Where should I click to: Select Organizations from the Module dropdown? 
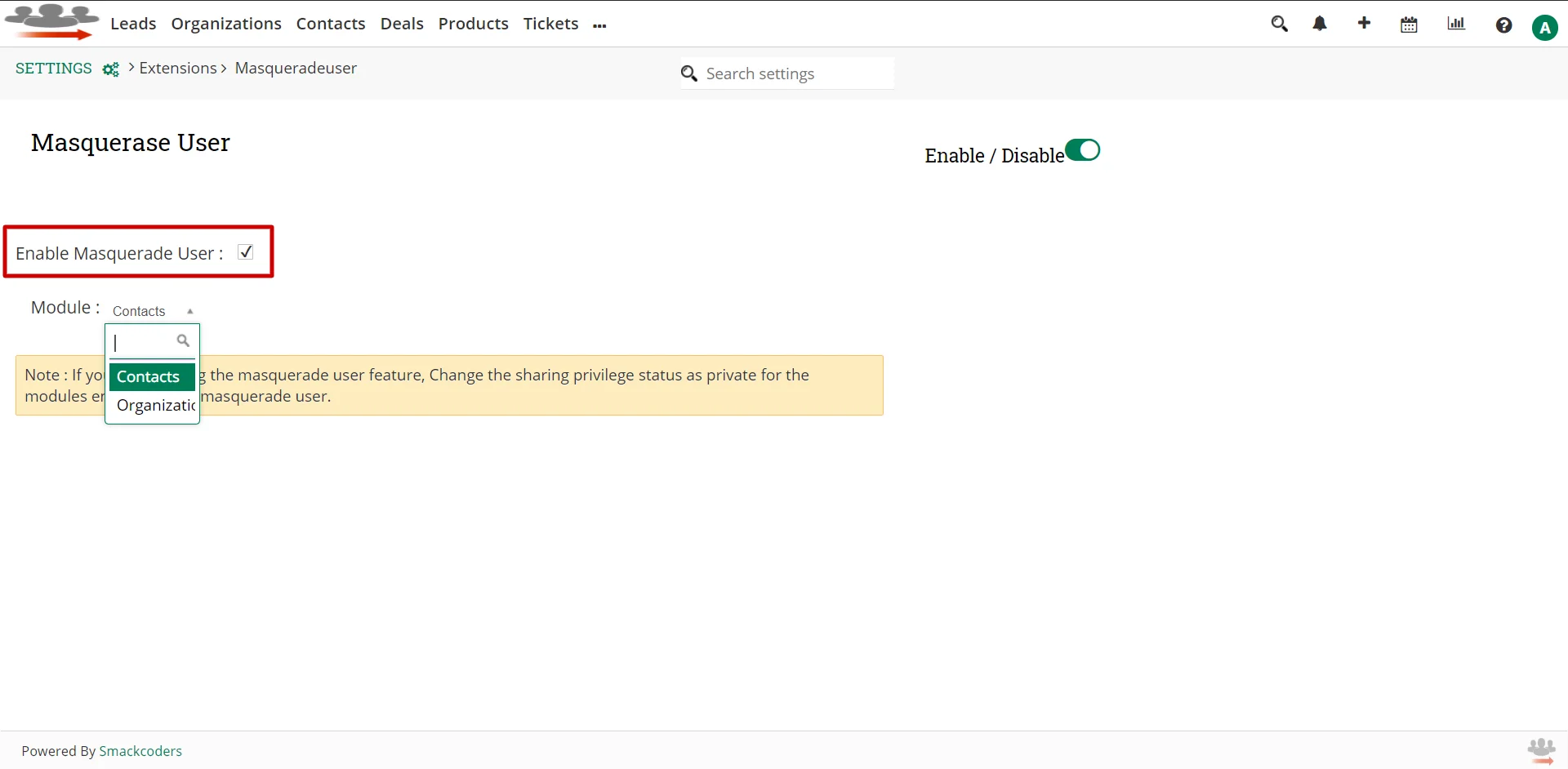click(154, 406)
